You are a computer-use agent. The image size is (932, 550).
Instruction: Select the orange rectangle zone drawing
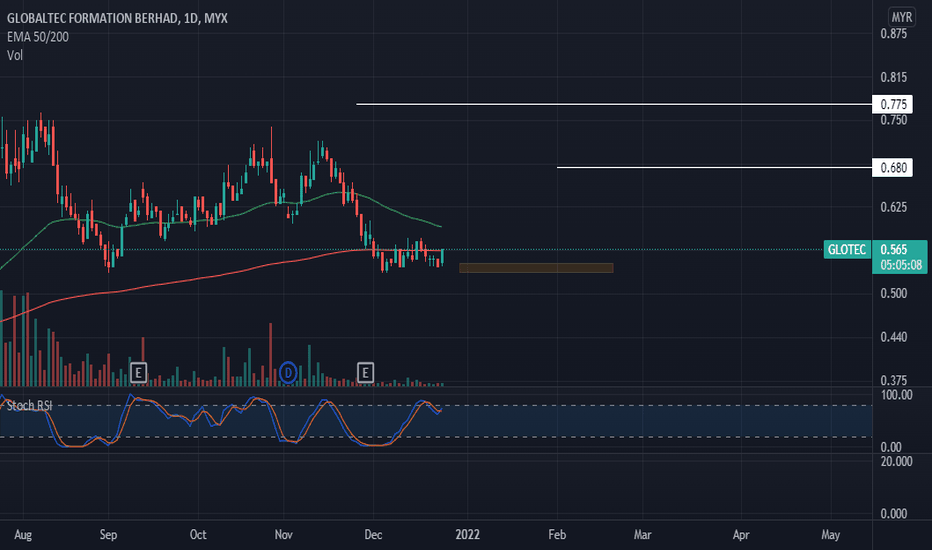tap(536, 268)
